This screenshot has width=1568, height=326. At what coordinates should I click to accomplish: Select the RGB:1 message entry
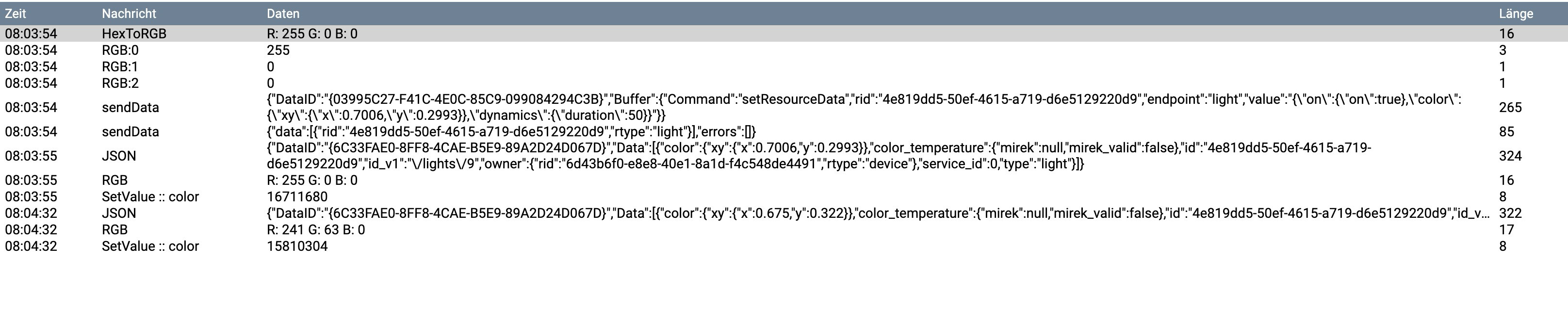(x=120, y=67)
